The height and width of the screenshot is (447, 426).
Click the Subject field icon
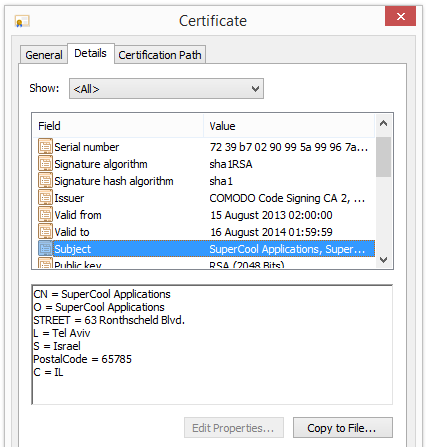click(45, 249)
